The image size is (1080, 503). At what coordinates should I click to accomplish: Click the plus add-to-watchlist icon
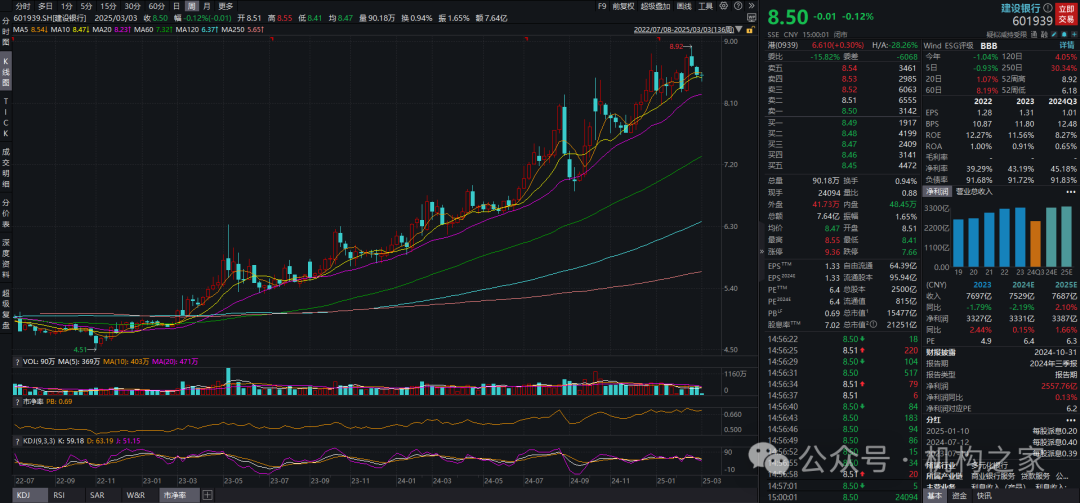pos(1074,34)
